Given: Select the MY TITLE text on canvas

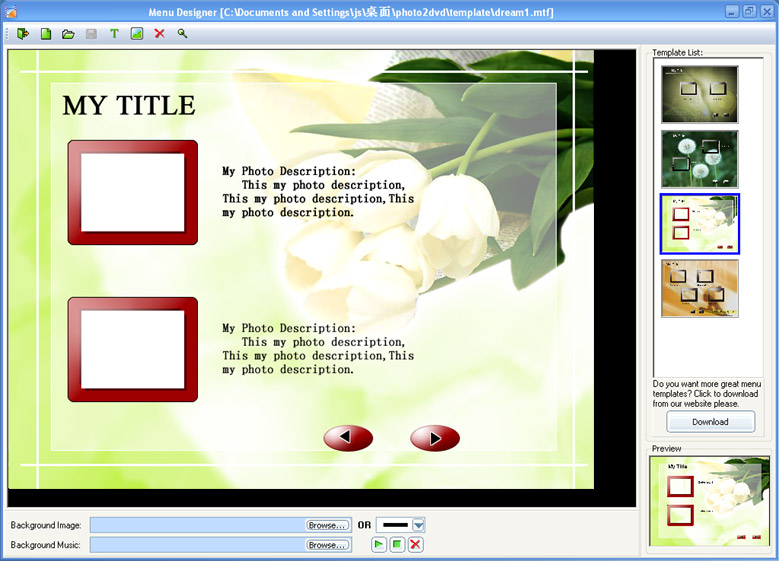Looking at the screenshot, I should 129,106.
